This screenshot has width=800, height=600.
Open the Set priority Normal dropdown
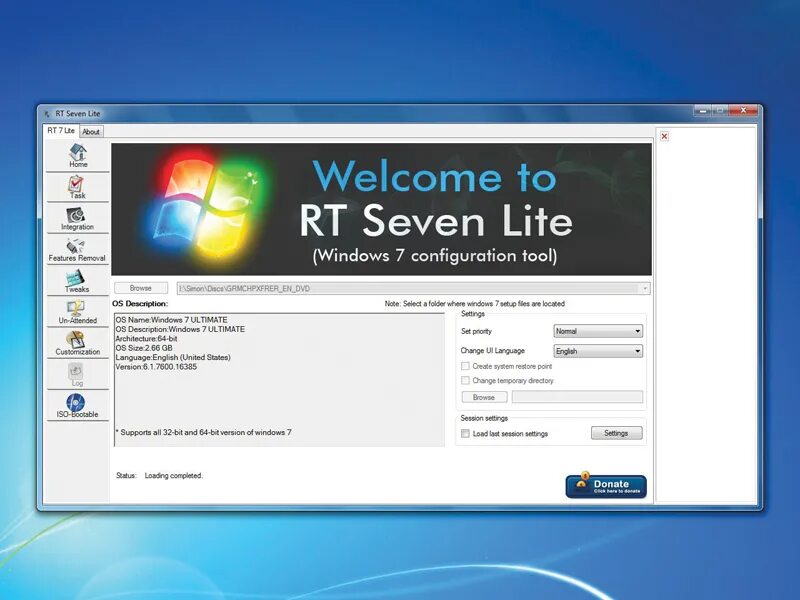click(598, 331)
